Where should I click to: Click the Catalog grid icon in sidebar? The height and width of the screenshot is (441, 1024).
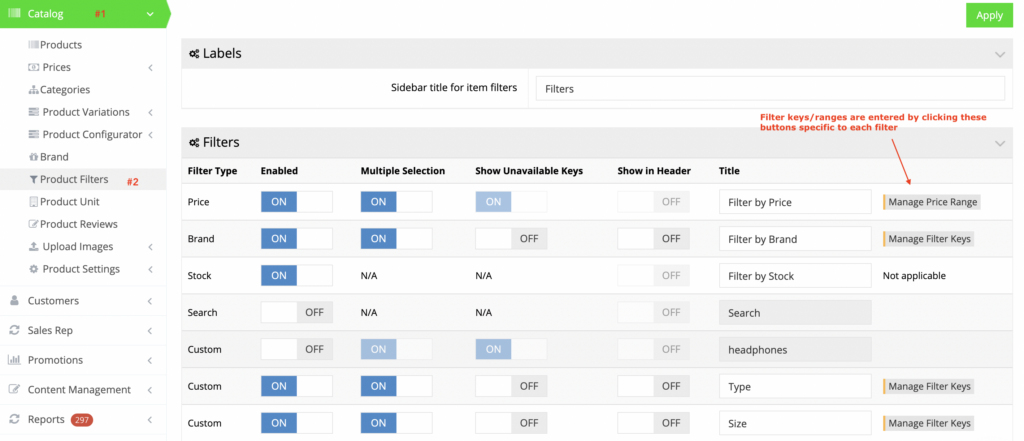click(x=15, y=14)
